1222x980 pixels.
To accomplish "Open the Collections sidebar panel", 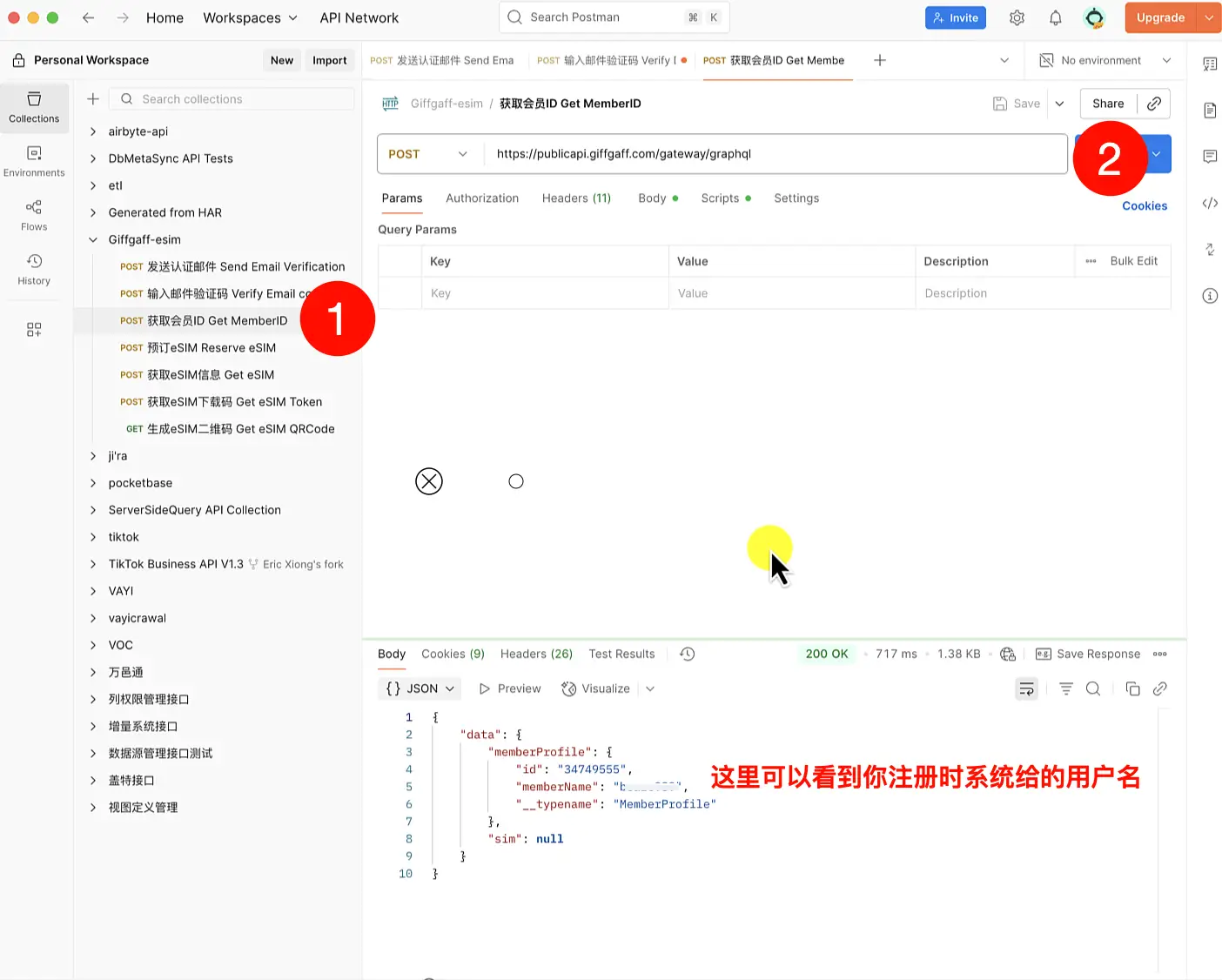I will tap(34, 106).
